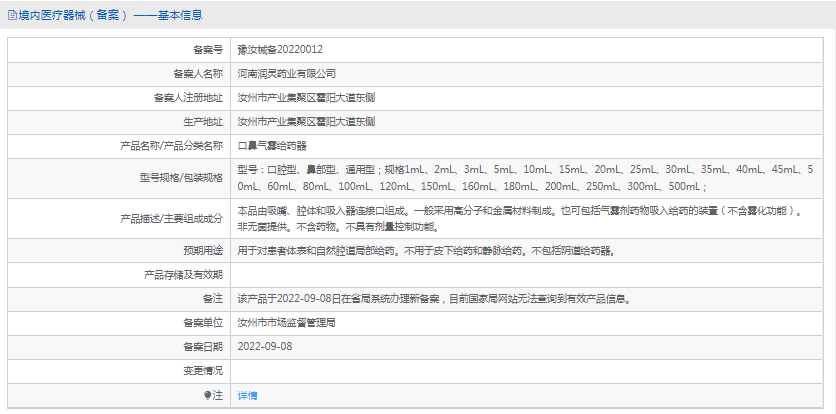
Task: Click the intended use text 用于对患者体表
Action: click(427, 251)
